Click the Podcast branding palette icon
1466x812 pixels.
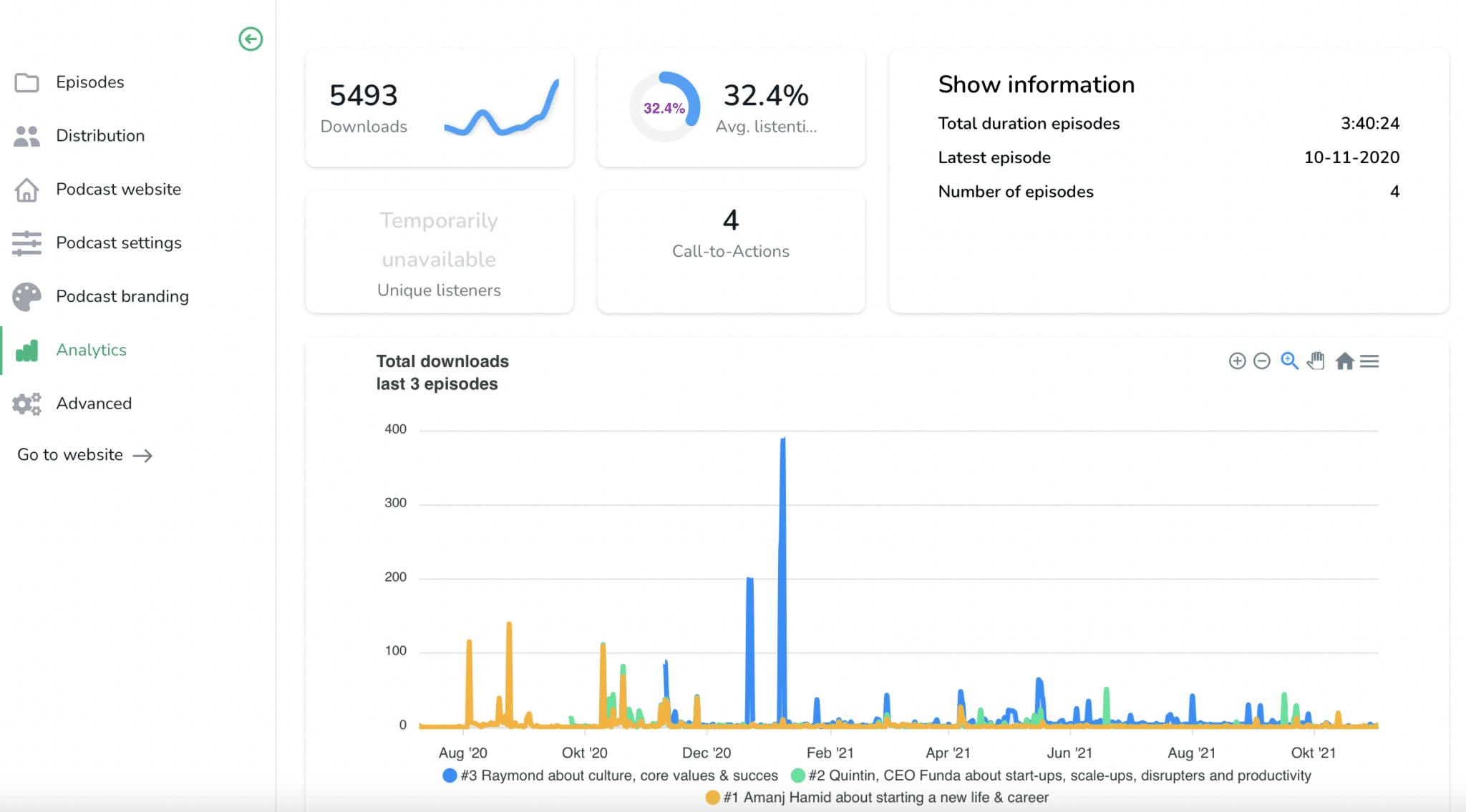point(26,297)
